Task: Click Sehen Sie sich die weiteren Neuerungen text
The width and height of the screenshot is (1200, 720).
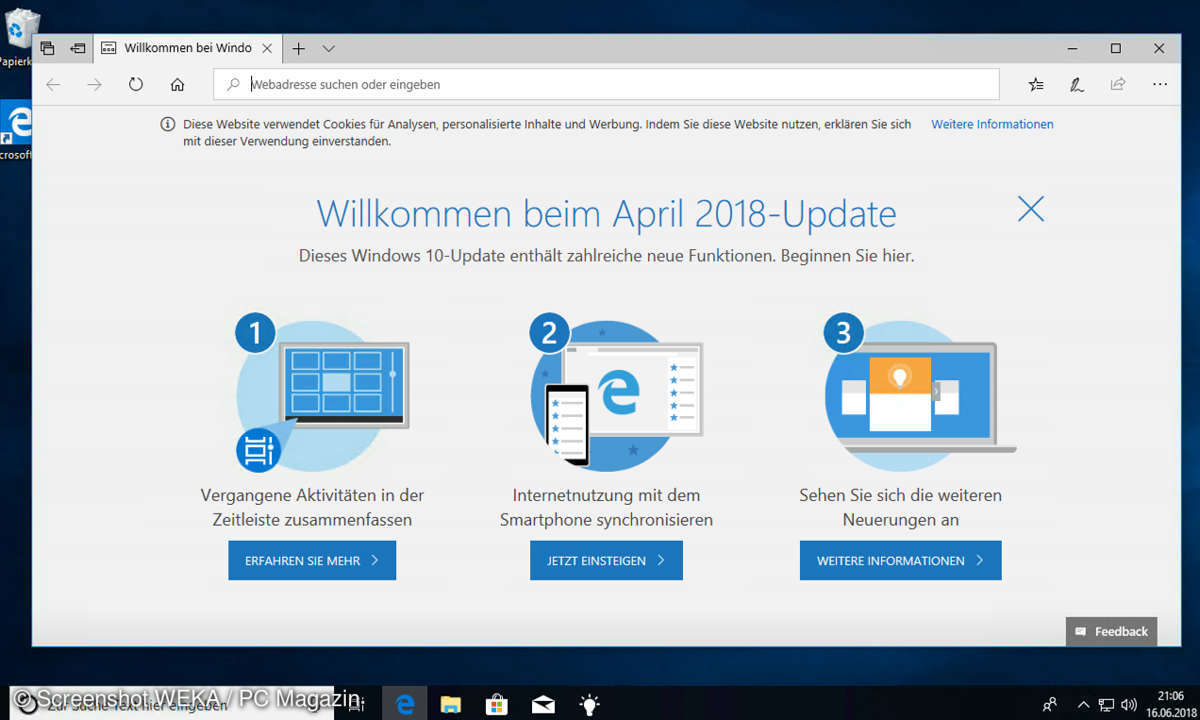Action: [900, 507]
